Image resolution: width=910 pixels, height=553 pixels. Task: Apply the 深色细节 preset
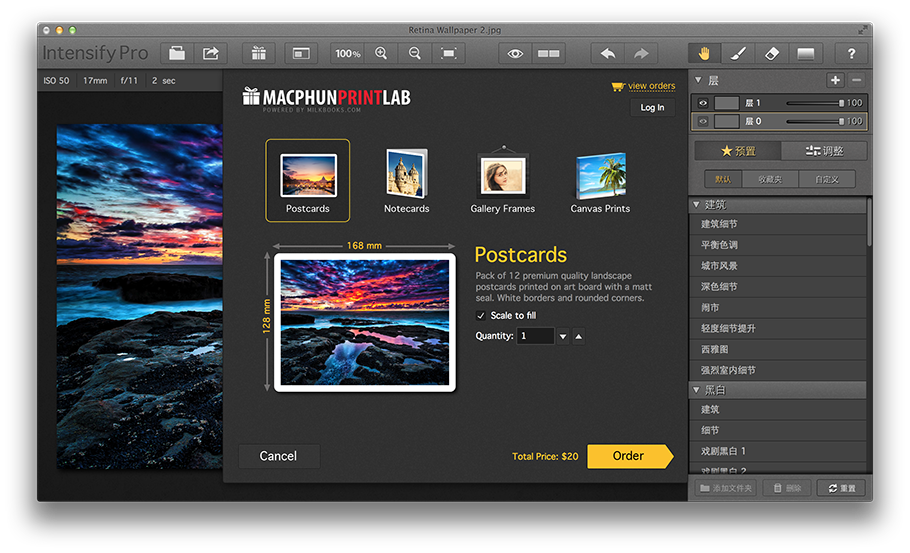click(x=778, y=287)
